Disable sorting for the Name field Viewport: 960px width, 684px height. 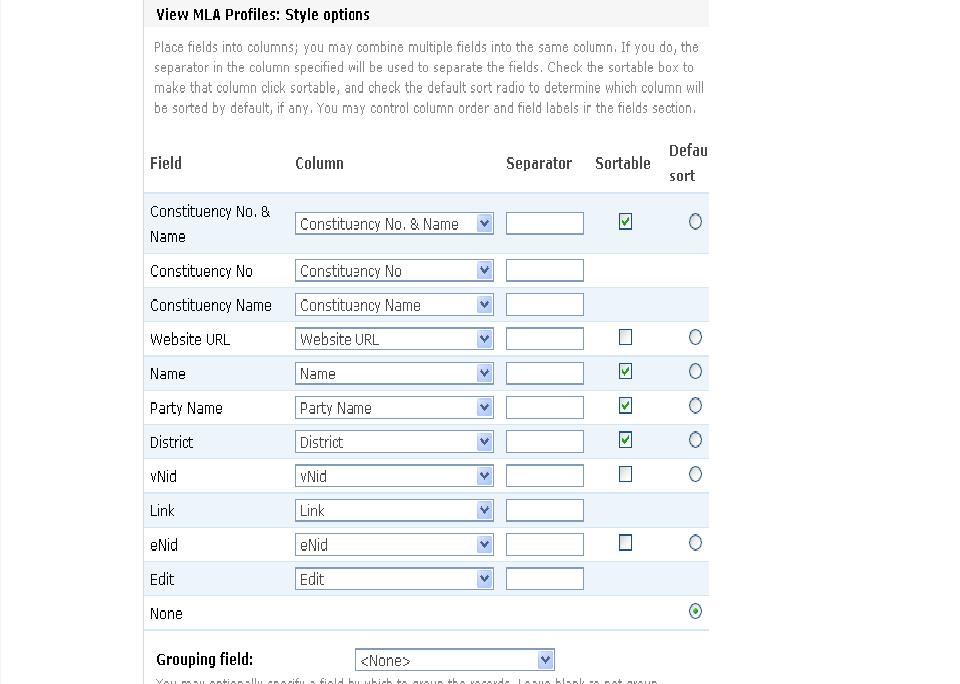(624, 371)
